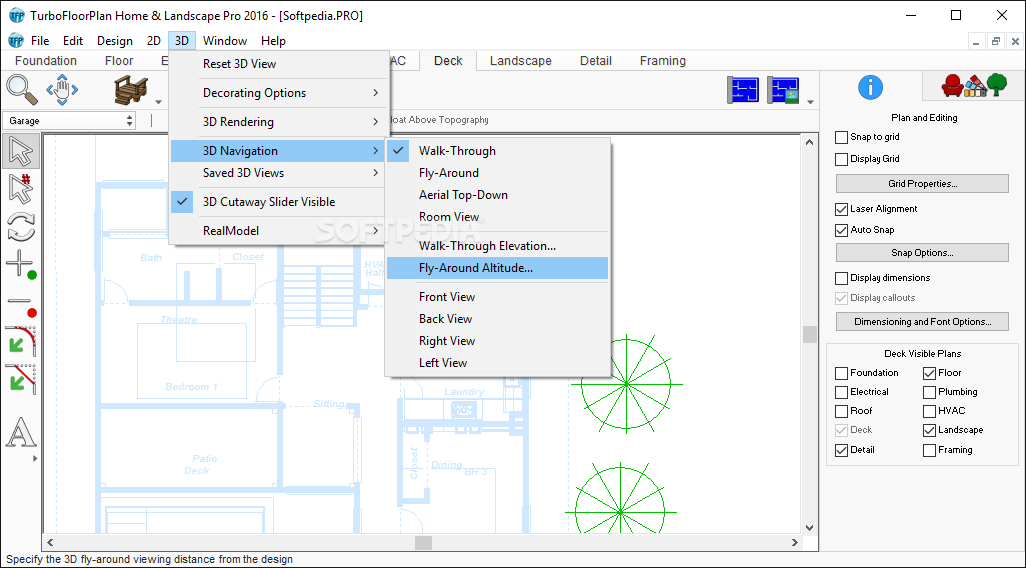Switch to the Landscape tab
1026x568 pixels.
tap(520, 61)
